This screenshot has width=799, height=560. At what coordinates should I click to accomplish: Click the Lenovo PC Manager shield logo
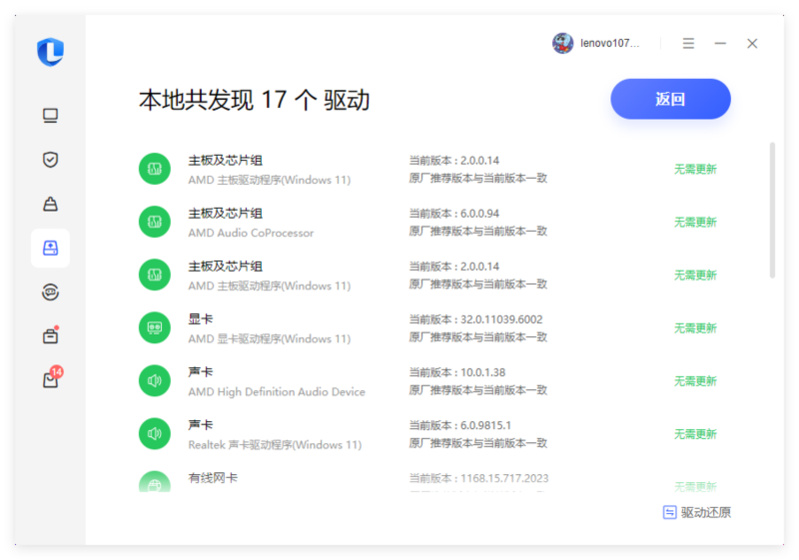tap(50, 52)
